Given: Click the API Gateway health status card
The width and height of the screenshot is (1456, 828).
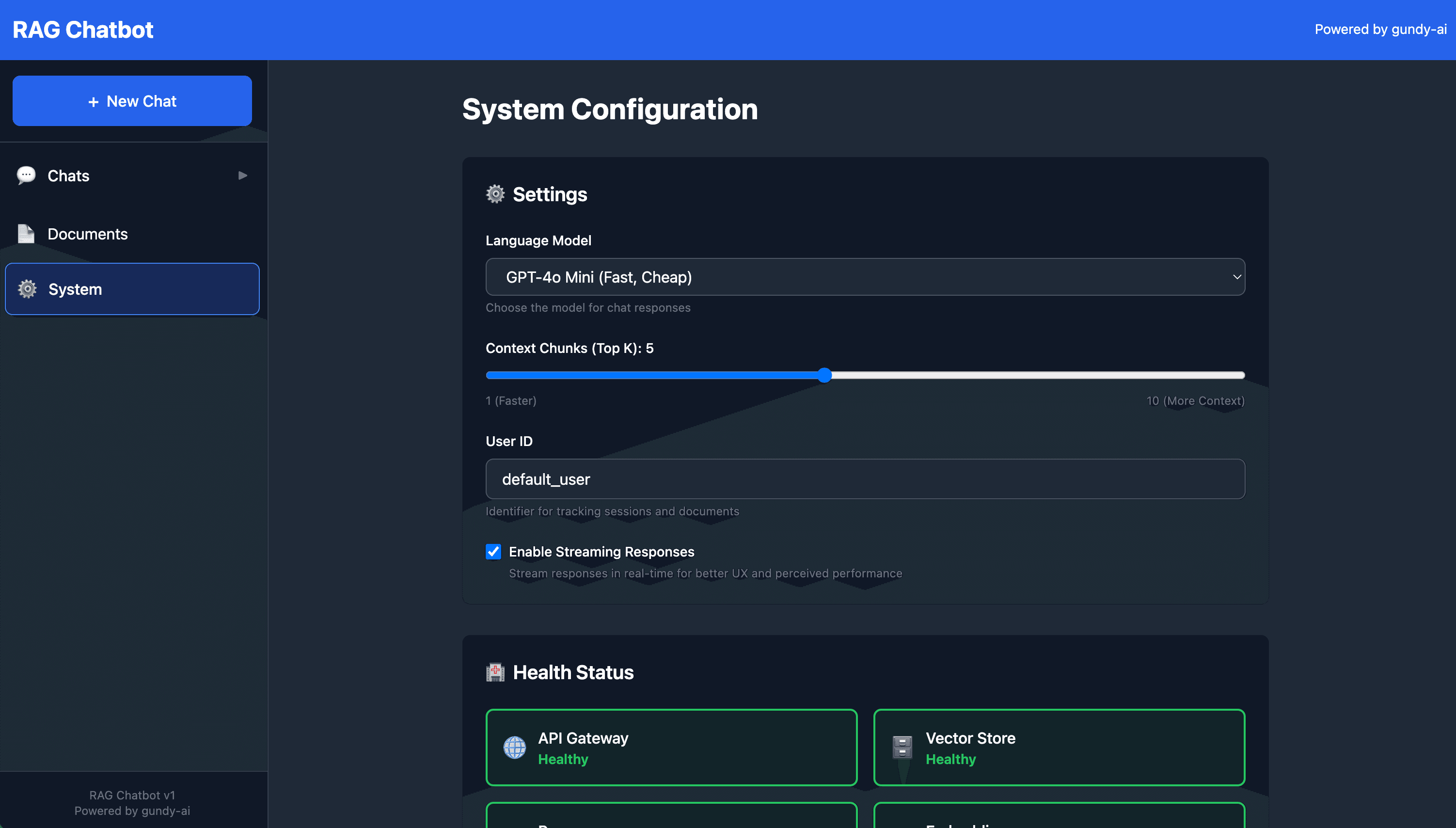Looking at the screenshot, I should (x=671, y=747).
